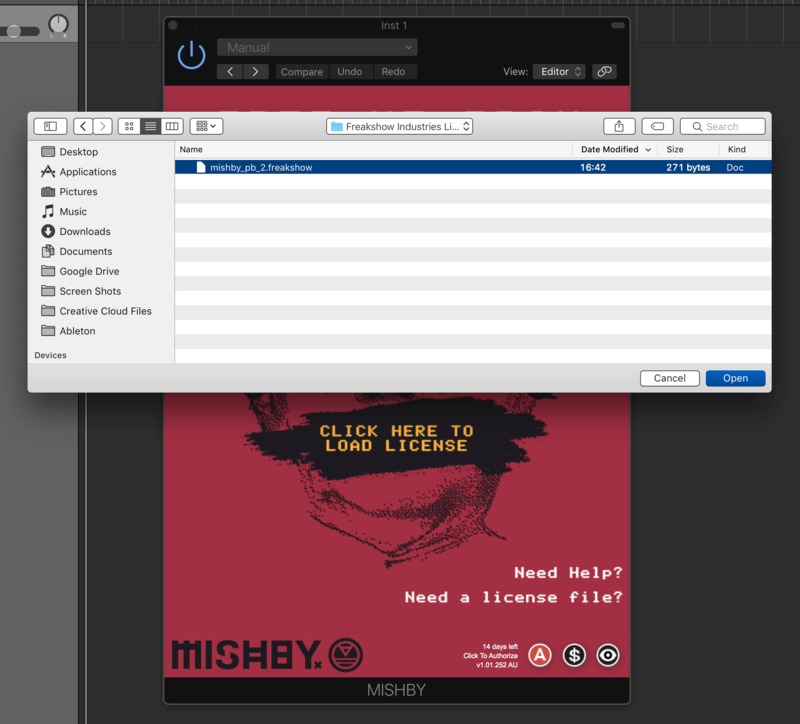Open the Editor view selector
Screen dimensions: 800x724
pyautogui.click(x=559, y=71)
